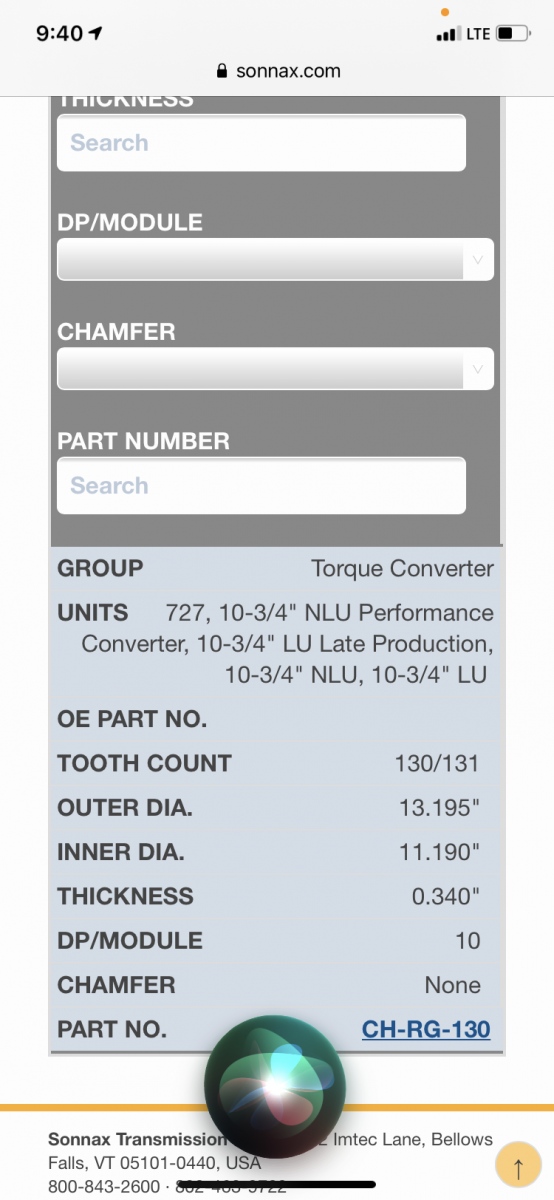The height and width of the screenshot is (1200, 554).
Task: Tap the battery icon in status bar
Action: pyautogui.click(x=513, y=34)
